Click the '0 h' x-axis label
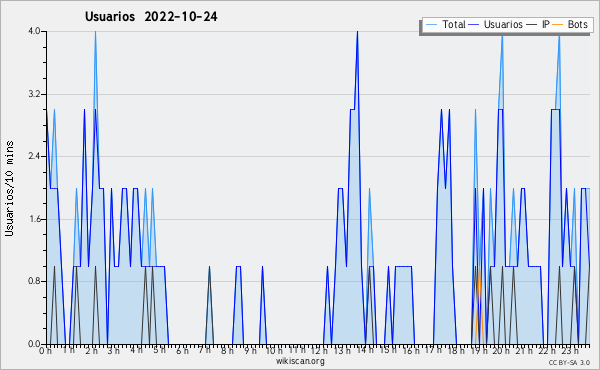The width and height of the screenshot is (600, 370). tap(45, 350)
